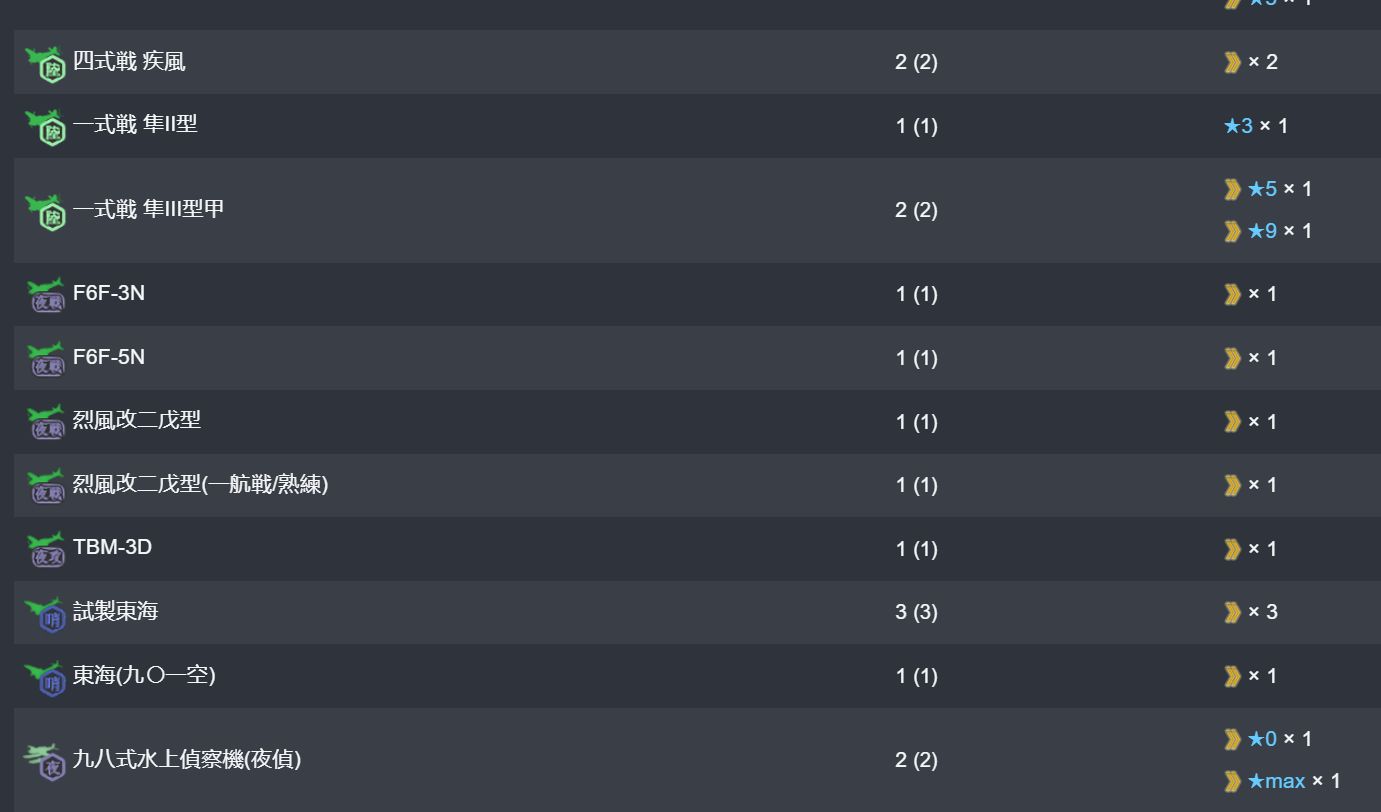The width and height of the screenshot is (1381, 812).
Task: Click the blue ★3 improvement level label
Action: 1238,126
